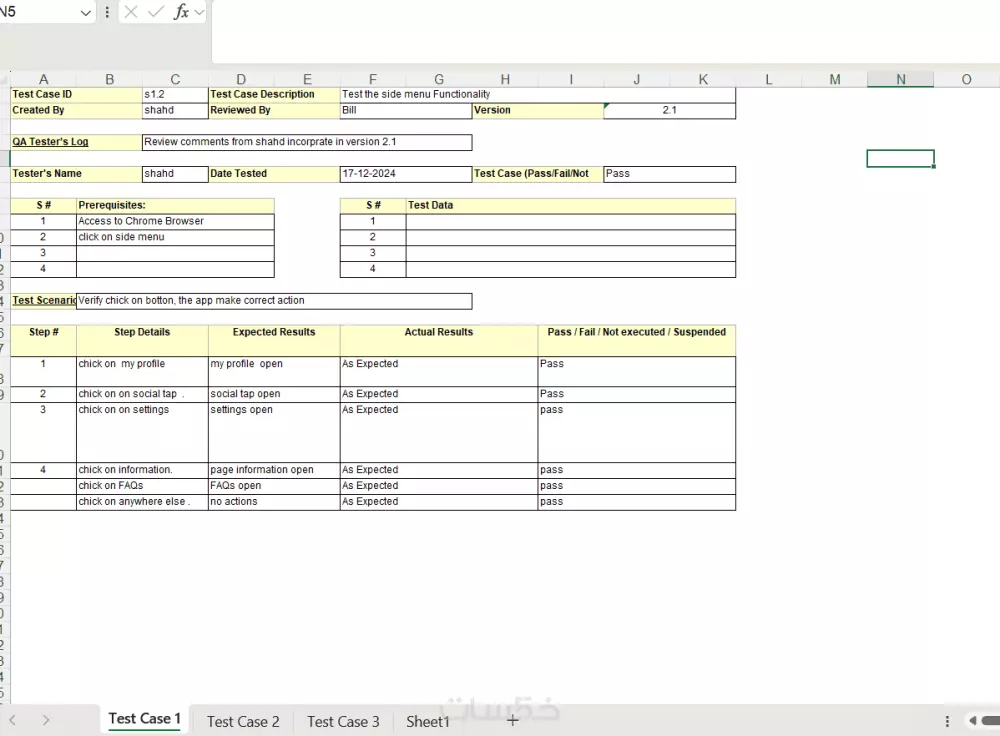Select the date cell '17-12-2024'

click(406, 174)
